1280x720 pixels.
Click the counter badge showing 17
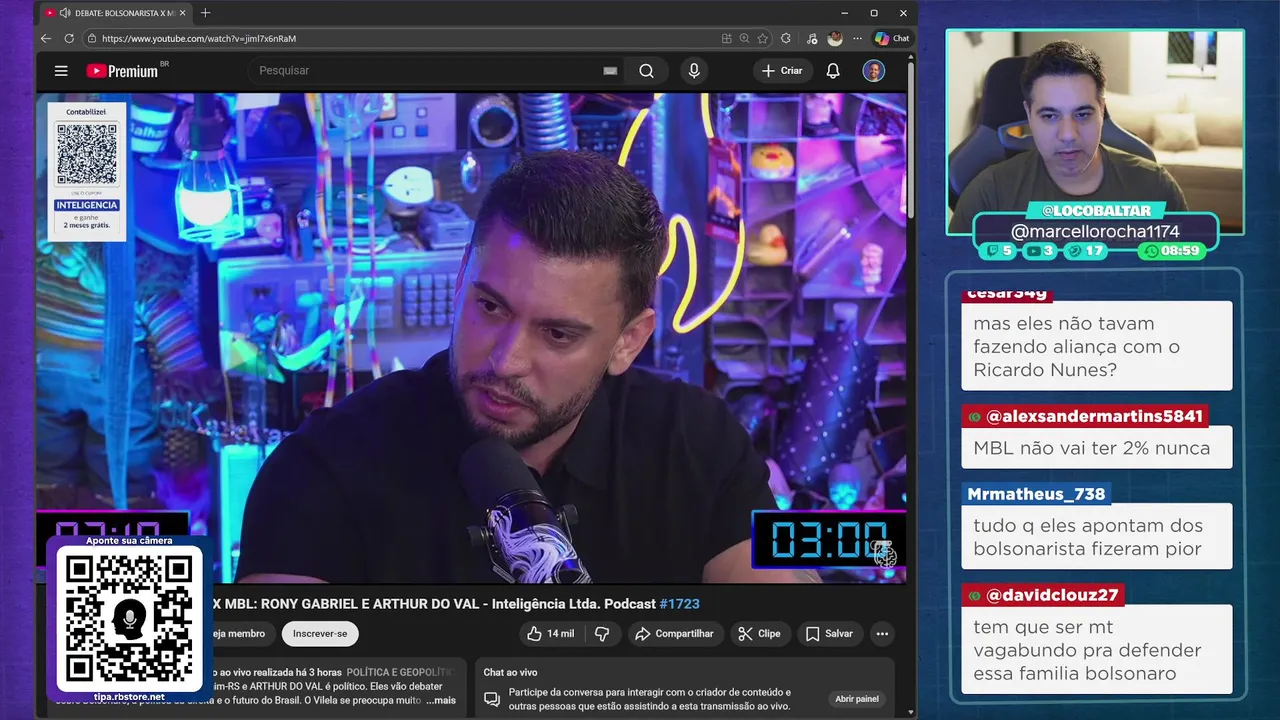pyautogui.click(x=1086, y=251)
